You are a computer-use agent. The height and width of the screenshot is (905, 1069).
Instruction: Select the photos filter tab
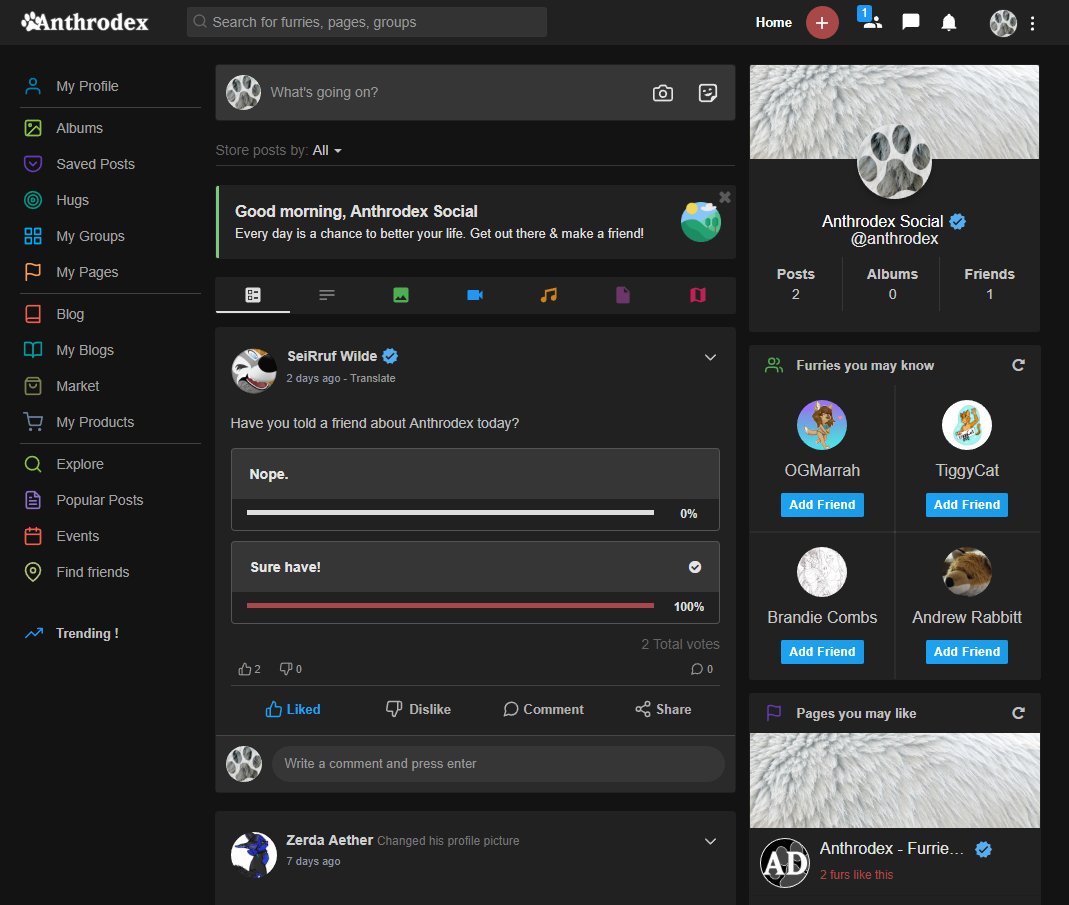click(x=401, y=295)
